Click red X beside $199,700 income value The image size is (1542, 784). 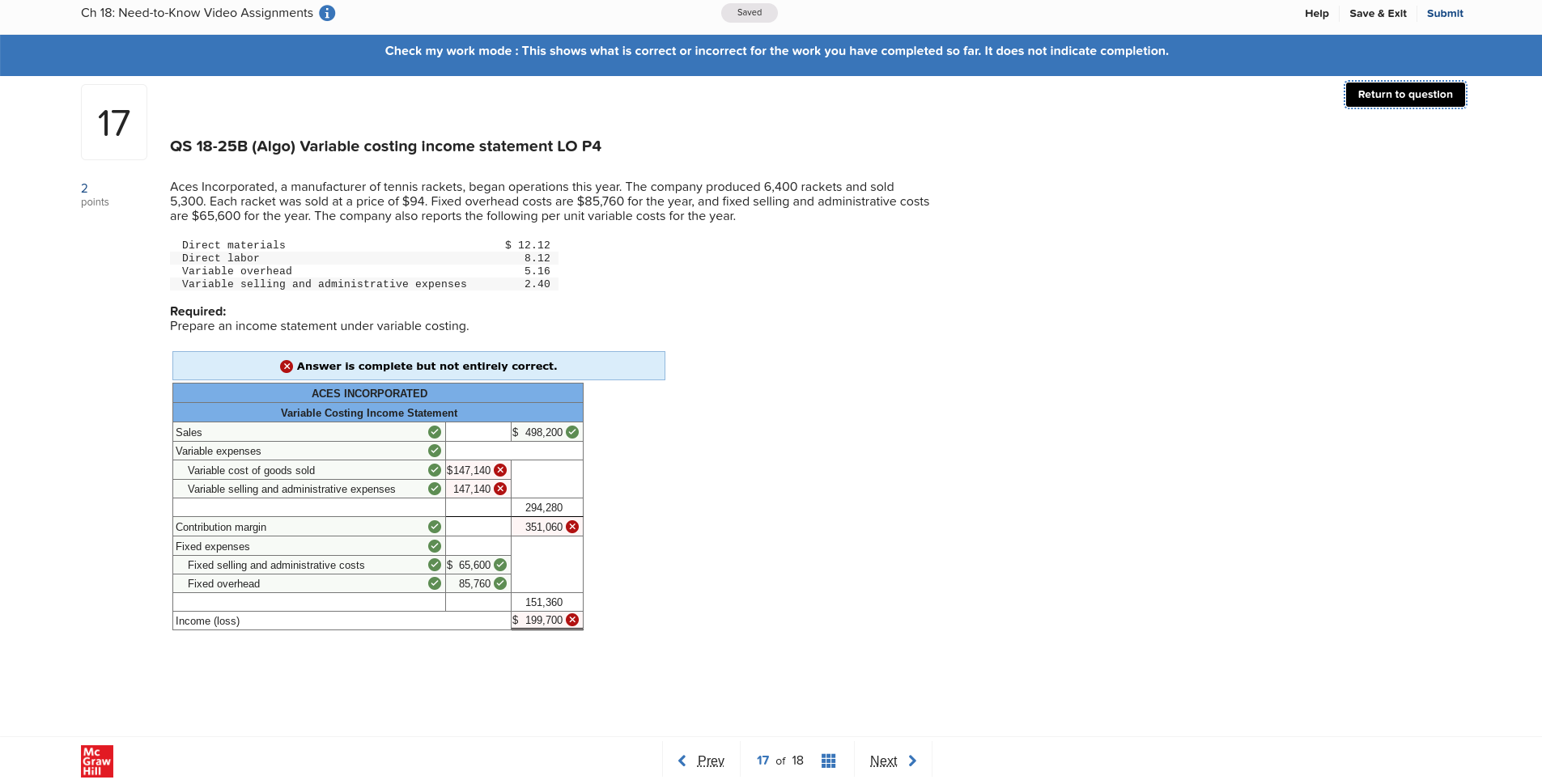click(x=572, y=620)
